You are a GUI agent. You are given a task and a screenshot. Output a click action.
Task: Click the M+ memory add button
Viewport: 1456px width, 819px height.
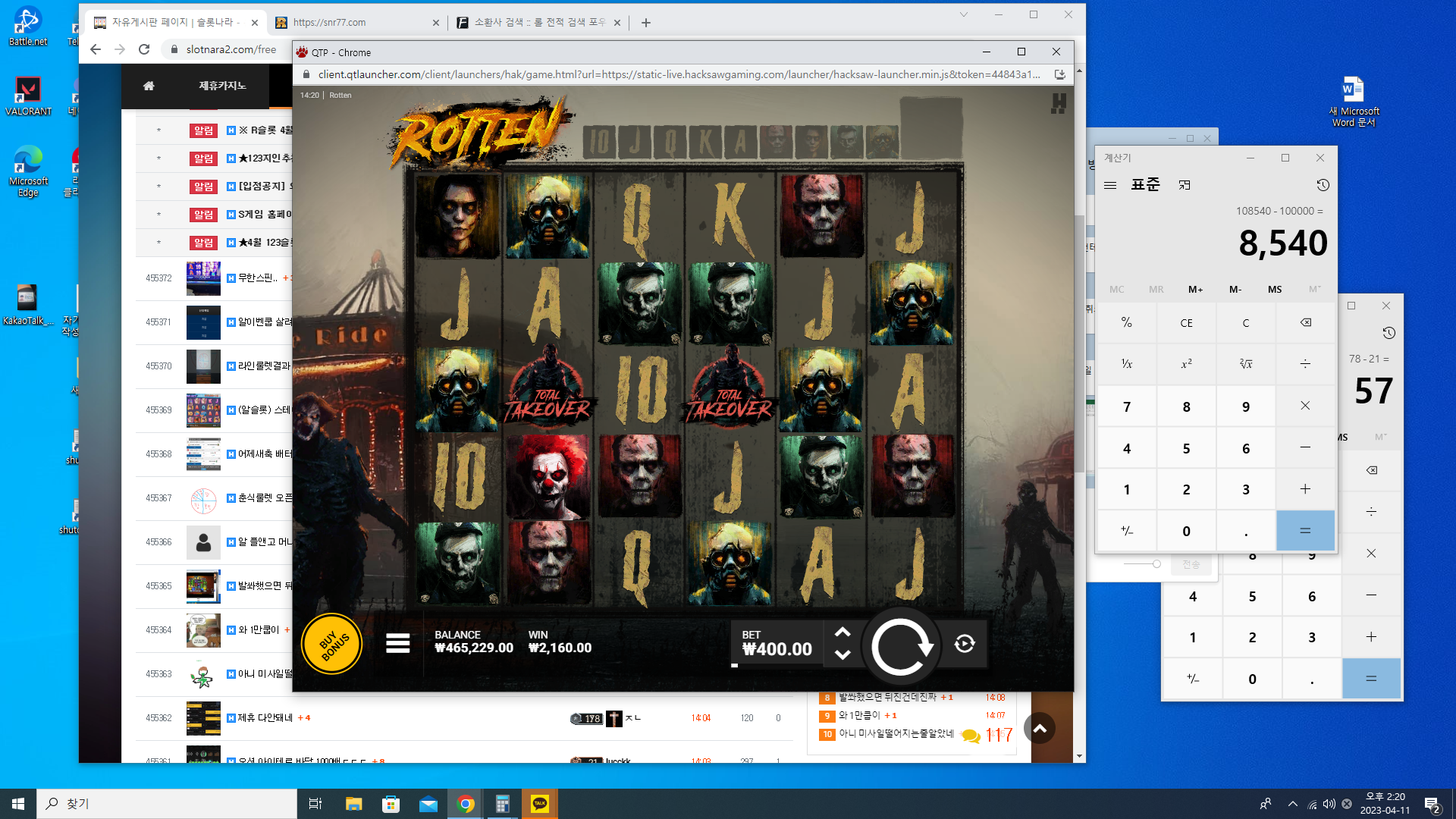[1195, 290]
